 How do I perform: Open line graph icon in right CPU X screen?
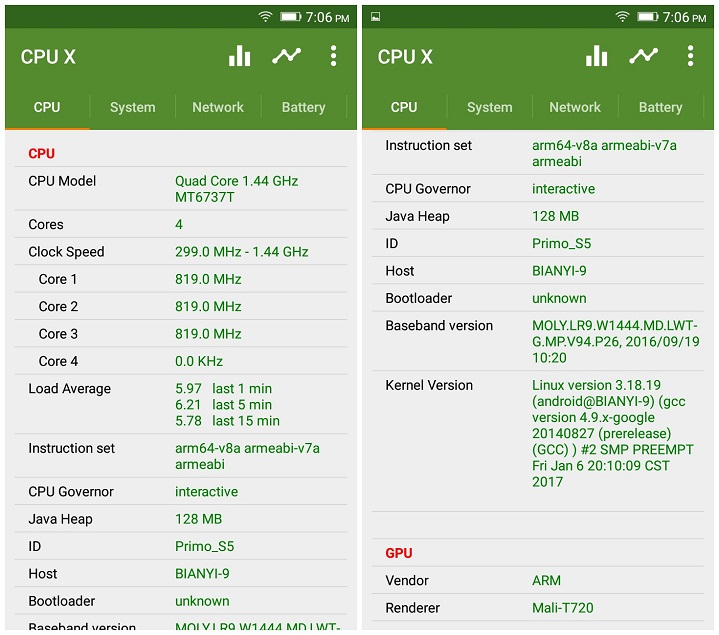tap(644, 56)
